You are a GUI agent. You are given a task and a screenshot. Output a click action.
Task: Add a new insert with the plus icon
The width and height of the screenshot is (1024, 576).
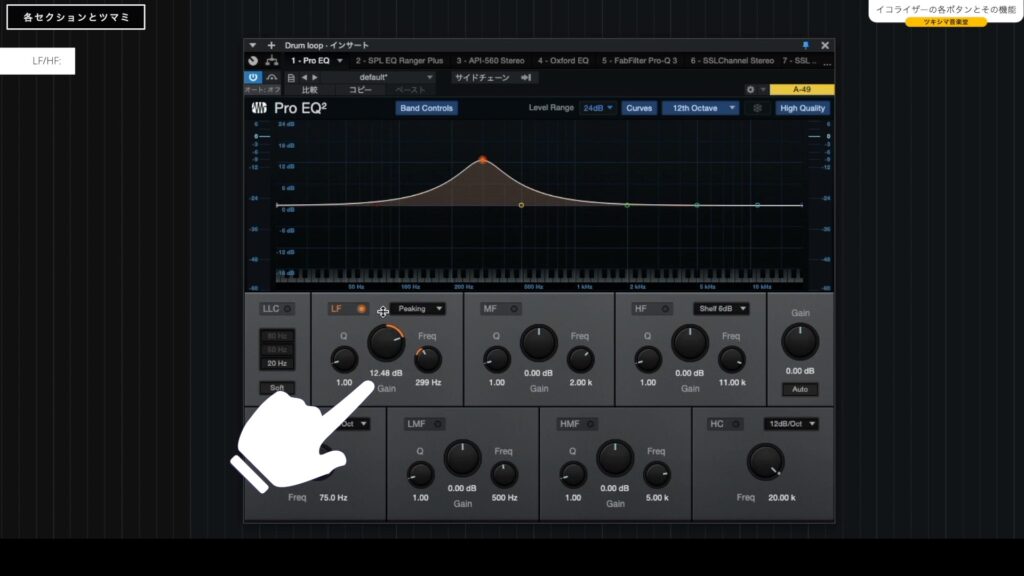[x=271, y=45]
